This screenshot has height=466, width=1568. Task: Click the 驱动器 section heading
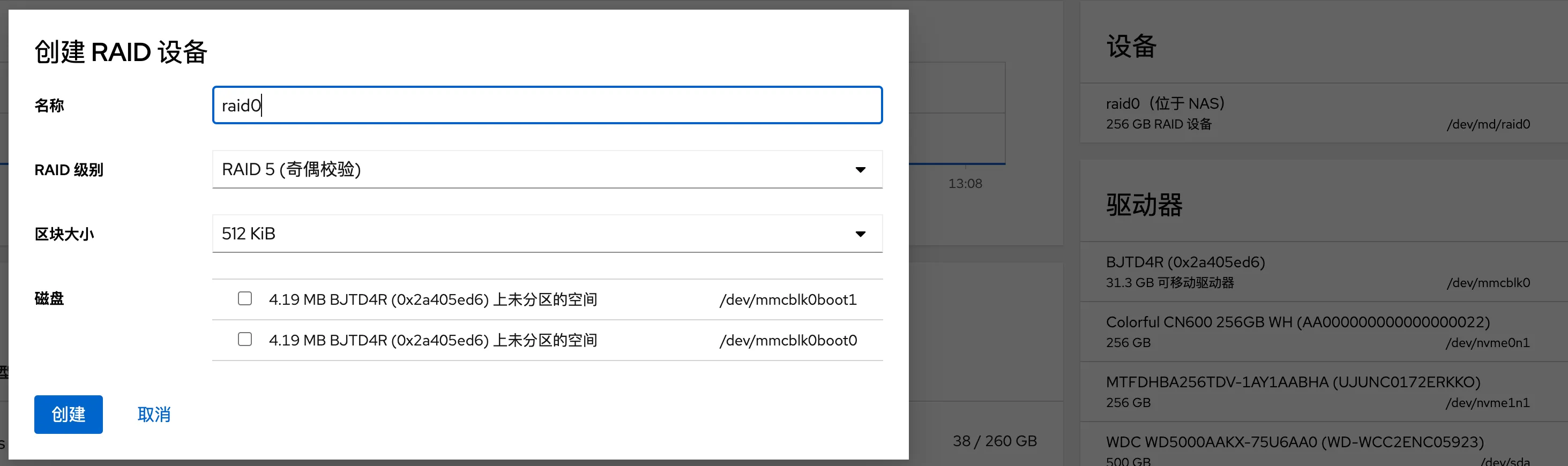1144,205
